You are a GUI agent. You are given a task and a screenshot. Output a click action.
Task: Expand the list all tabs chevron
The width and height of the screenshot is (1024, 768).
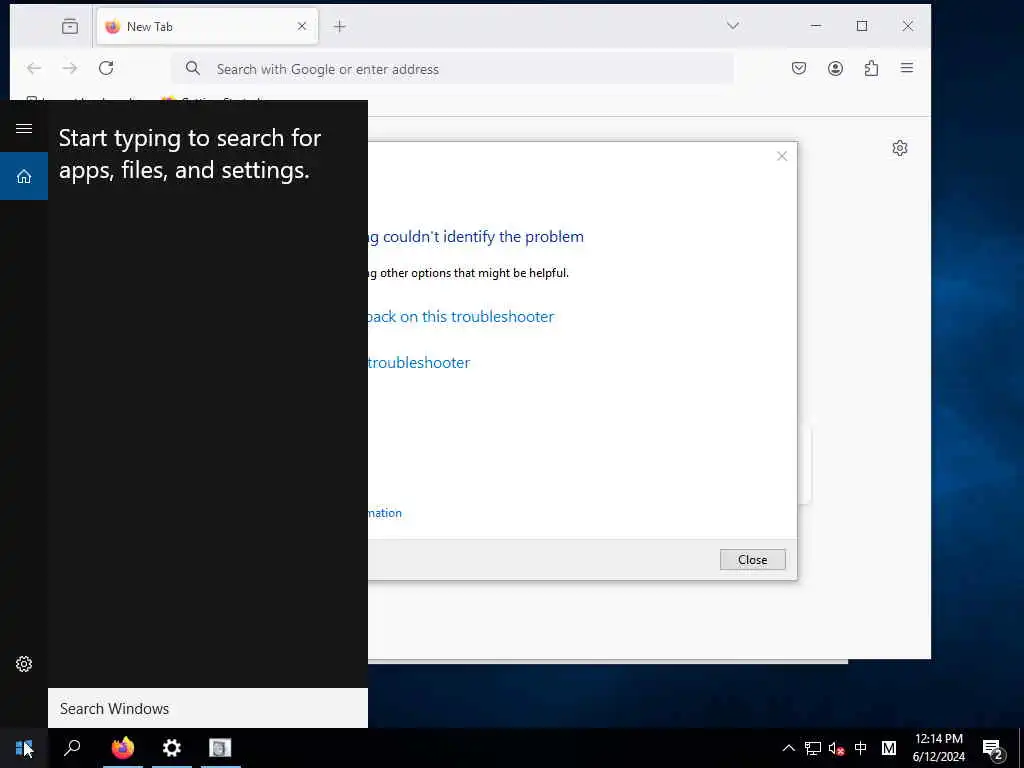coord(733,25)
